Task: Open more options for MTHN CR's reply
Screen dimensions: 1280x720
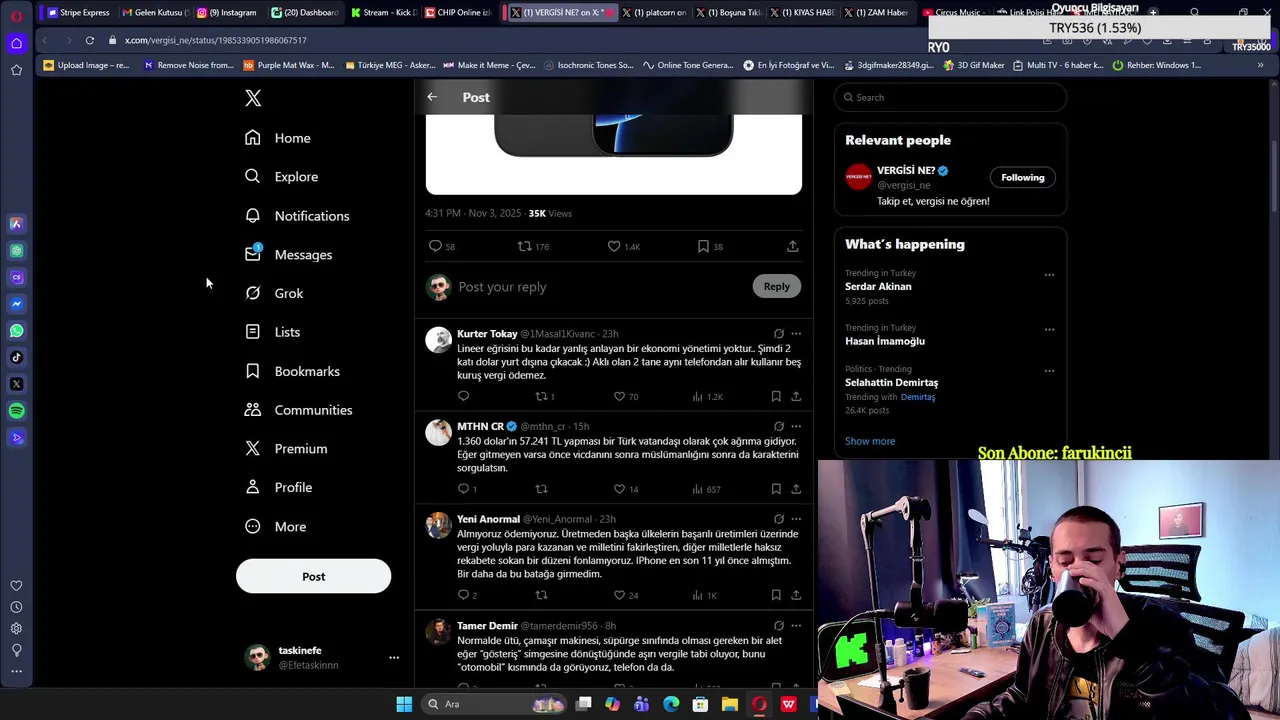Action: (x=796, y=426)
